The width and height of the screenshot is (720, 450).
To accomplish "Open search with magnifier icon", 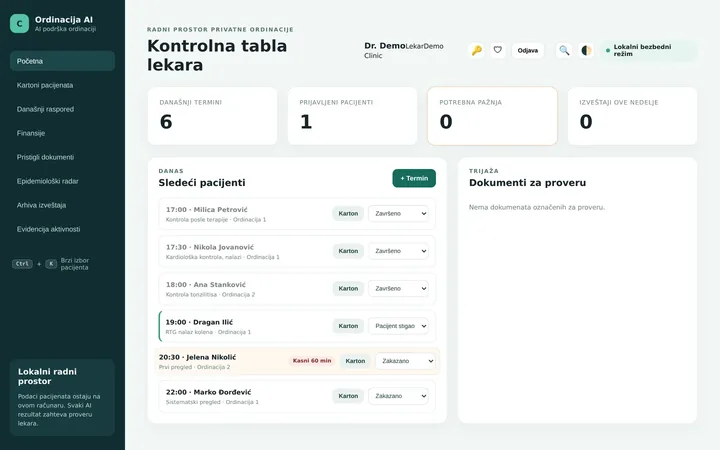I will [564, 50].
